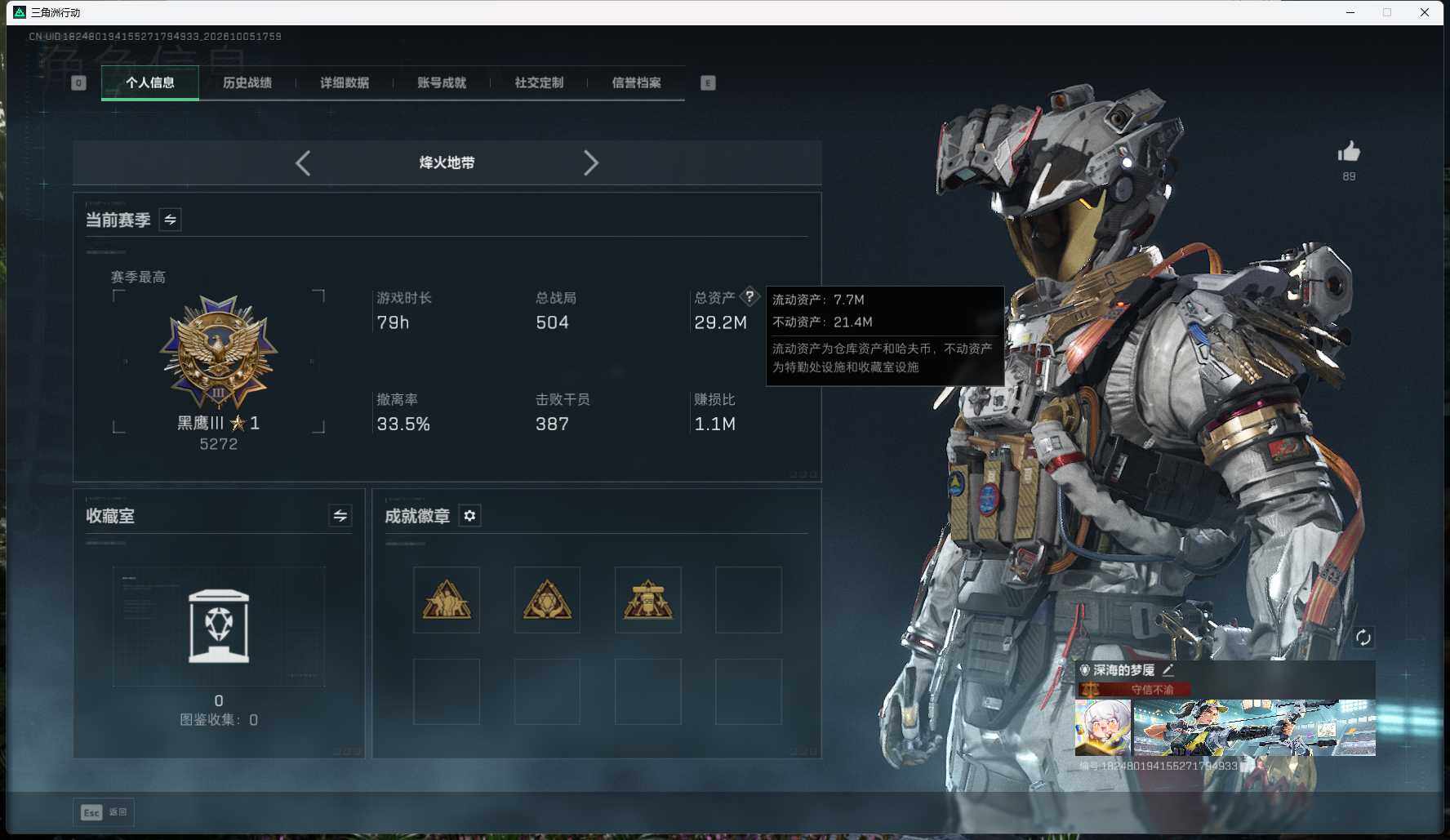Click the question mark next to 总资产
The image size is (1450, 840).
[x=749, y=297]
